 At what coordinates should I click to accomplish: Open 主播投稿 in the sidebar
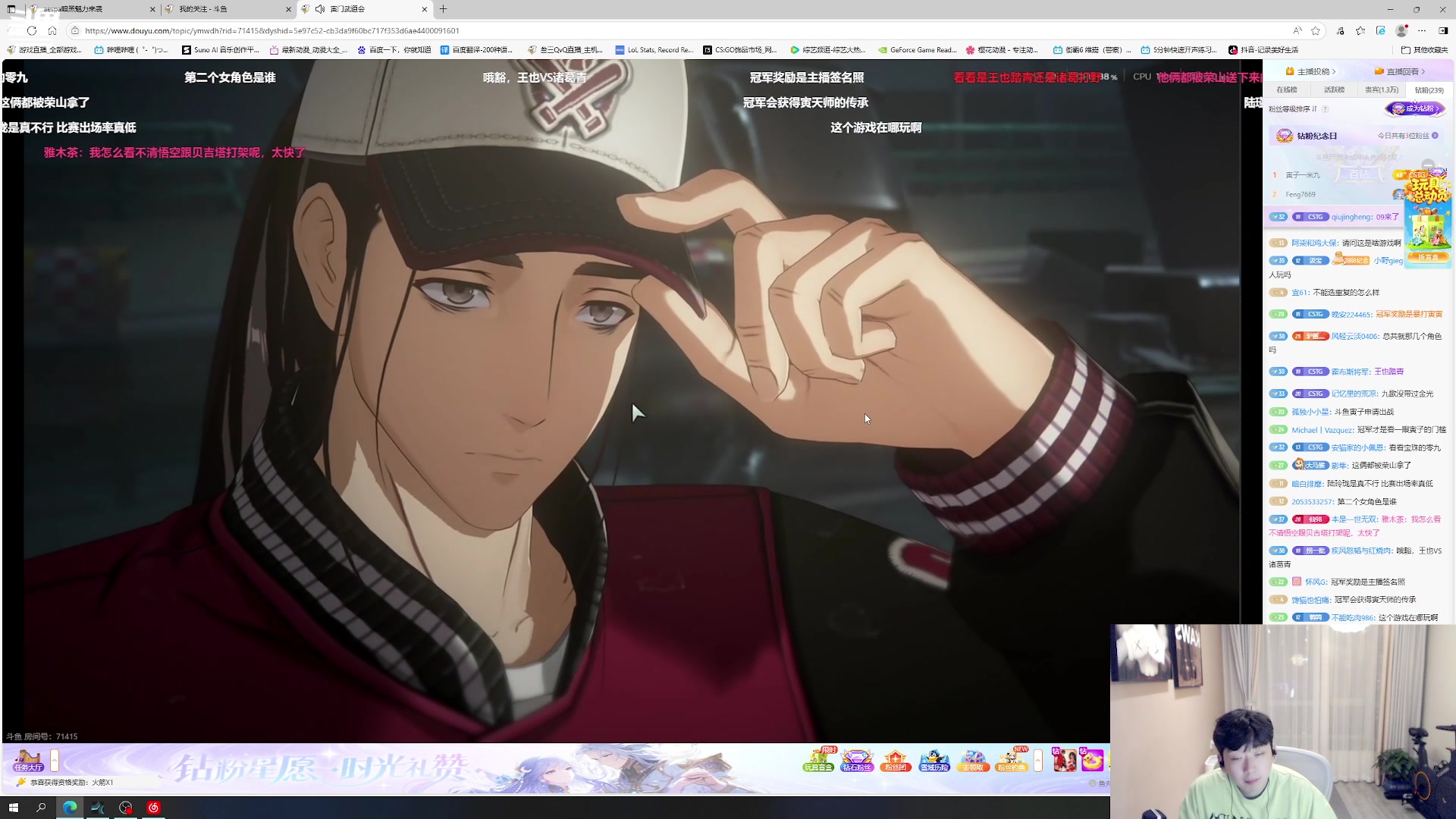point(1310,71)
